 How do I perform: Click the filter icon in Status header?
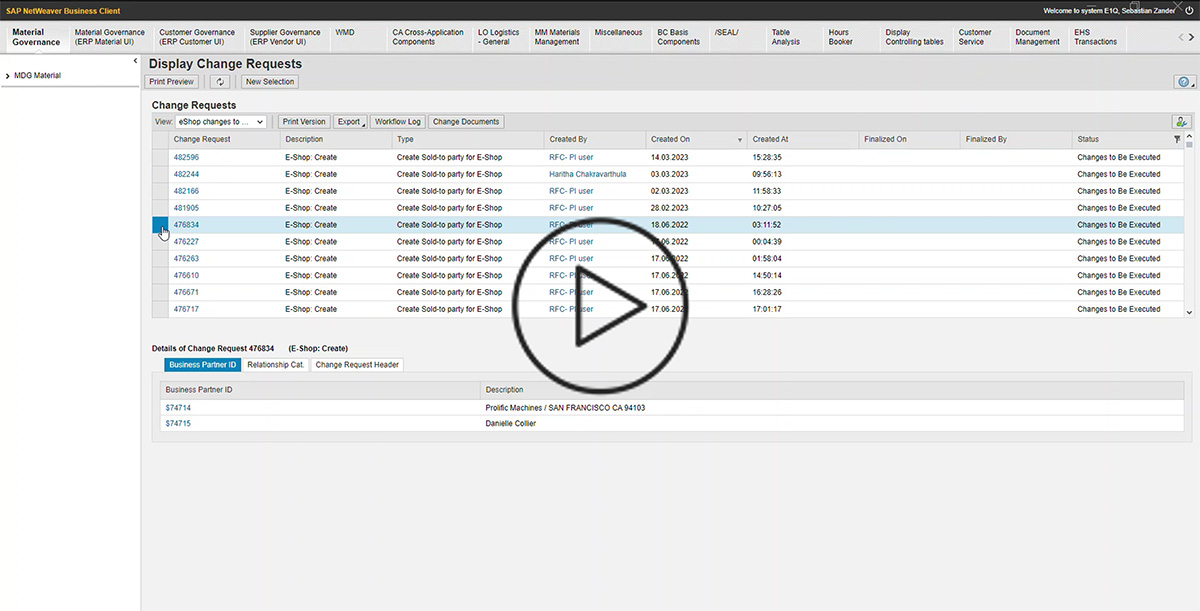point(1177,139)
